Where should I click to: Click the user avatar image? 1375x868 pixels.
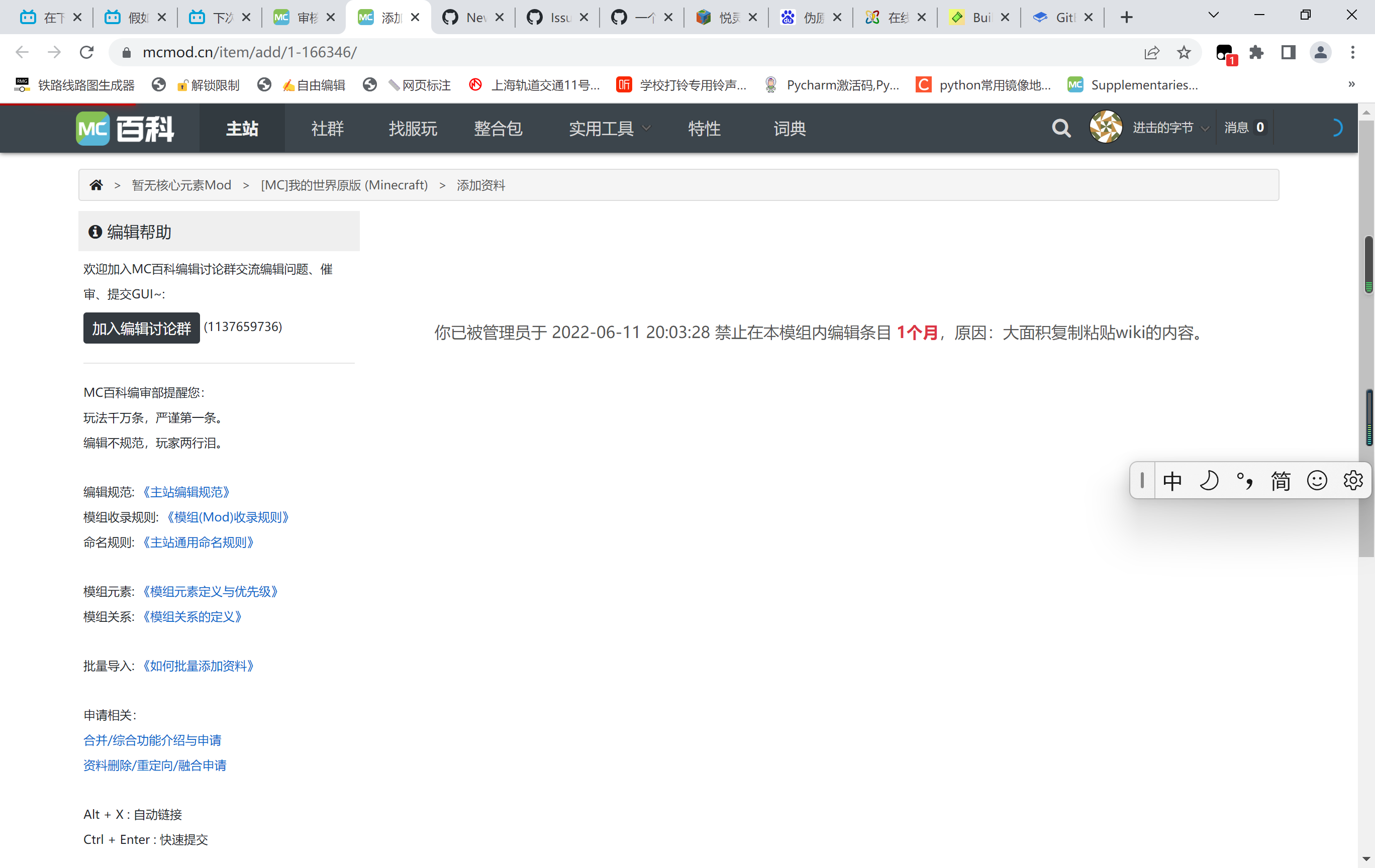tap(1106, 127)
